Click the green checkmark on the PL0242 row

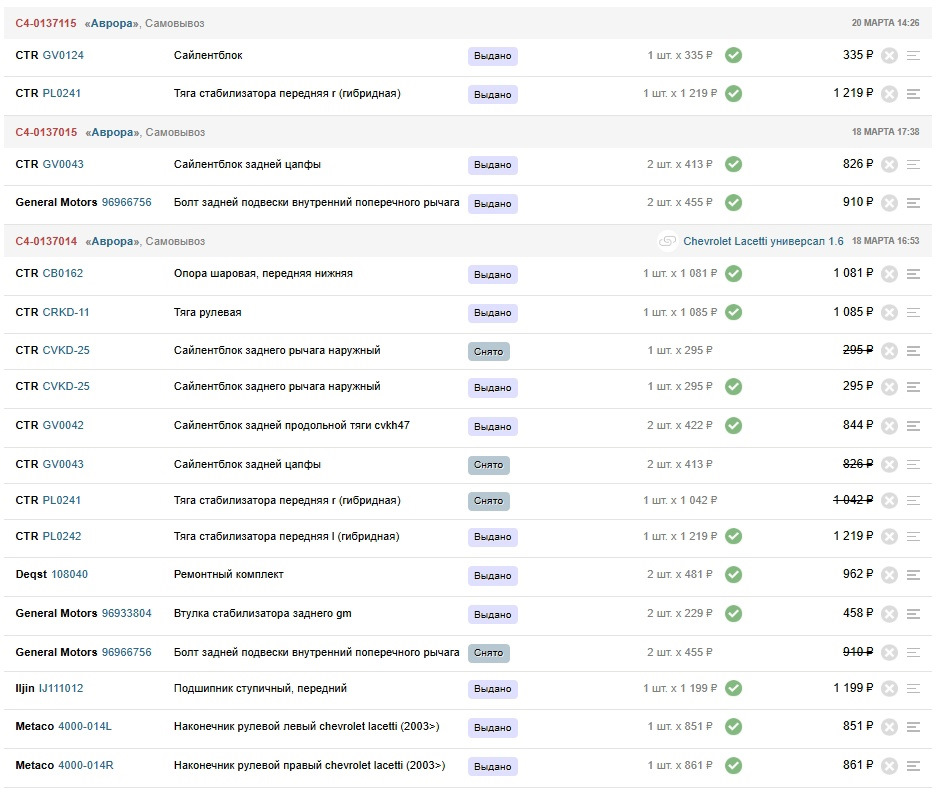click(x=733, y=536)
